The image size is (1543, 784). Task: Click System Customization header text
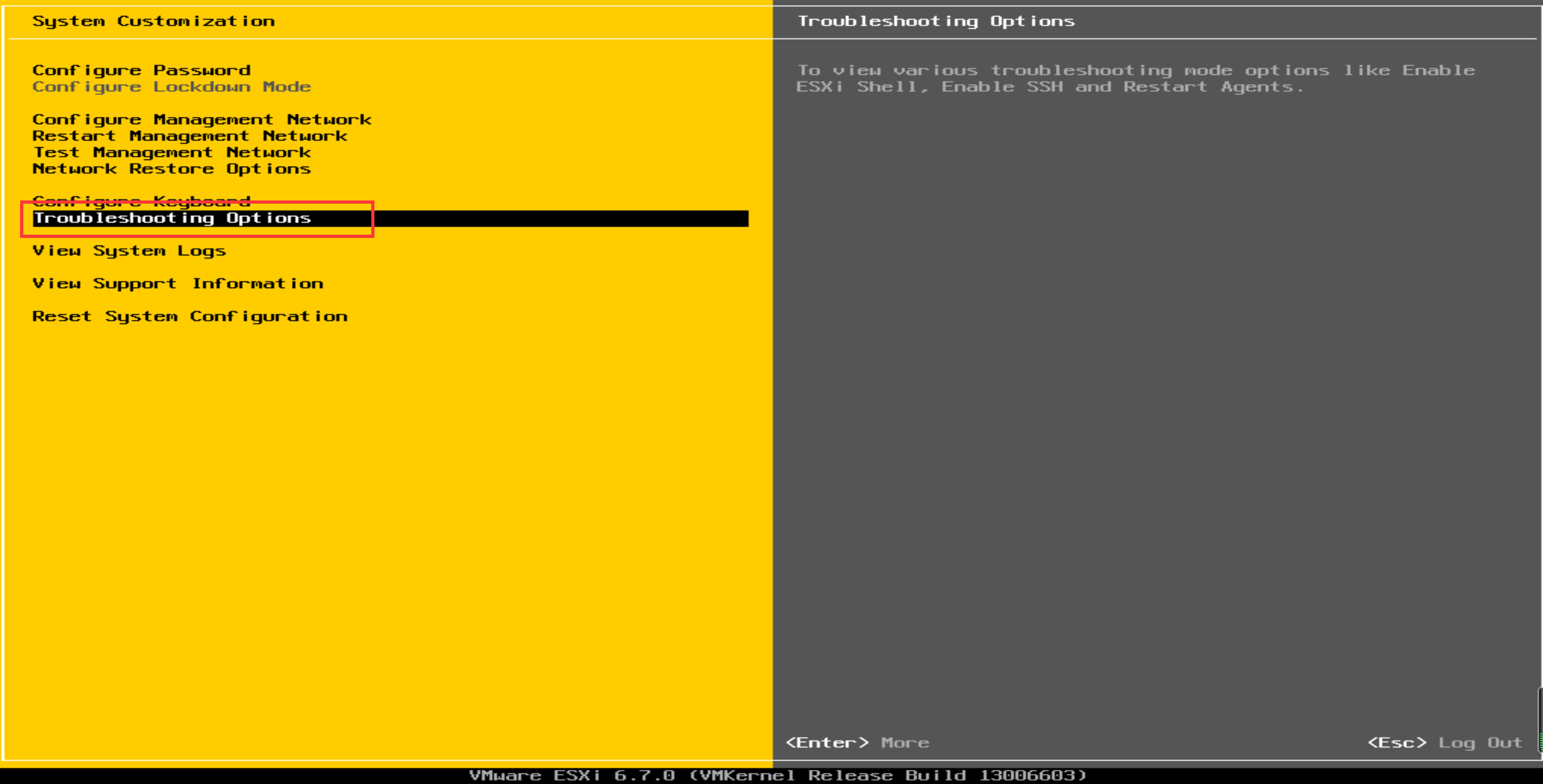click(x=154, y=21)
